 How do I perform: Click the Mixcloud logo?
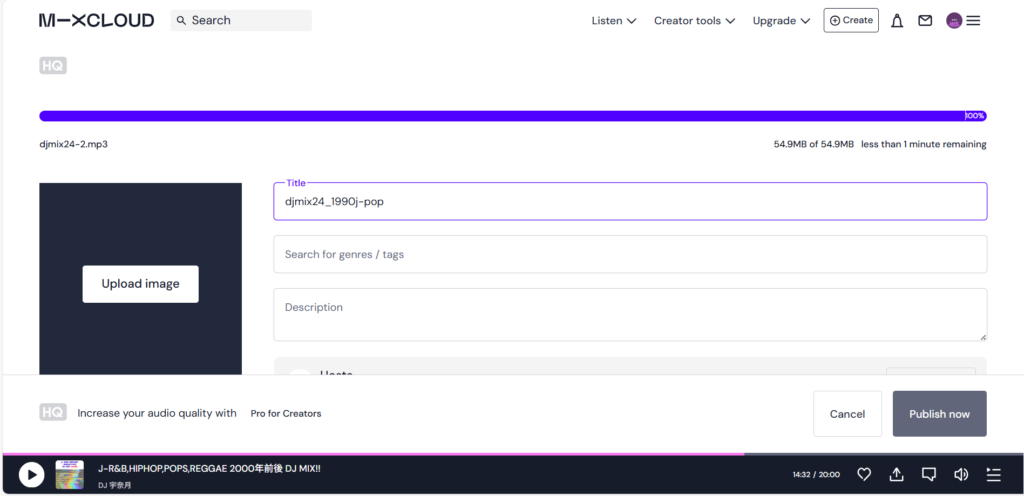[96, 20]
